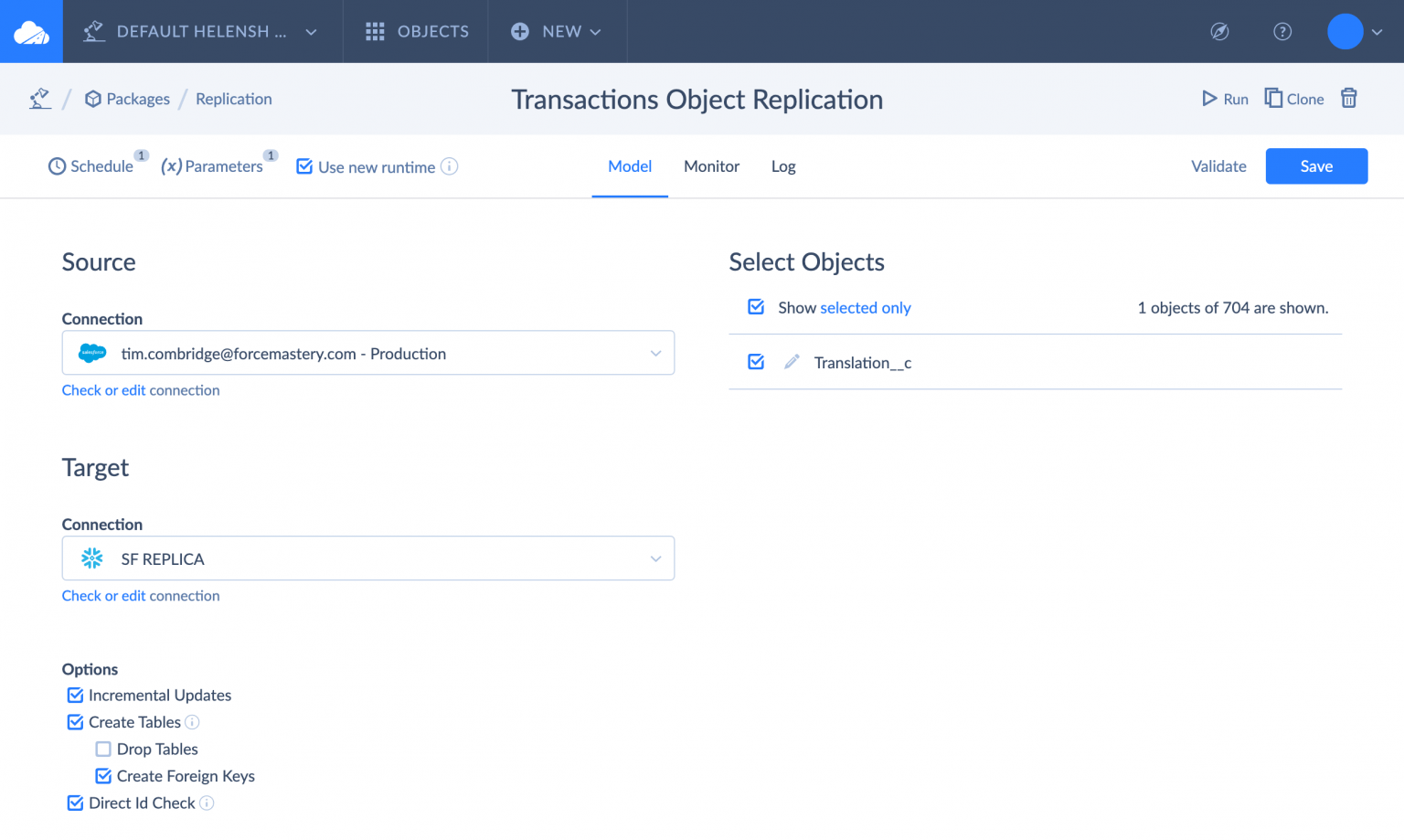This screenshot has height=840, width=1404.
Task: Click the compass icon in the top bar
Action: point(1219,31)
